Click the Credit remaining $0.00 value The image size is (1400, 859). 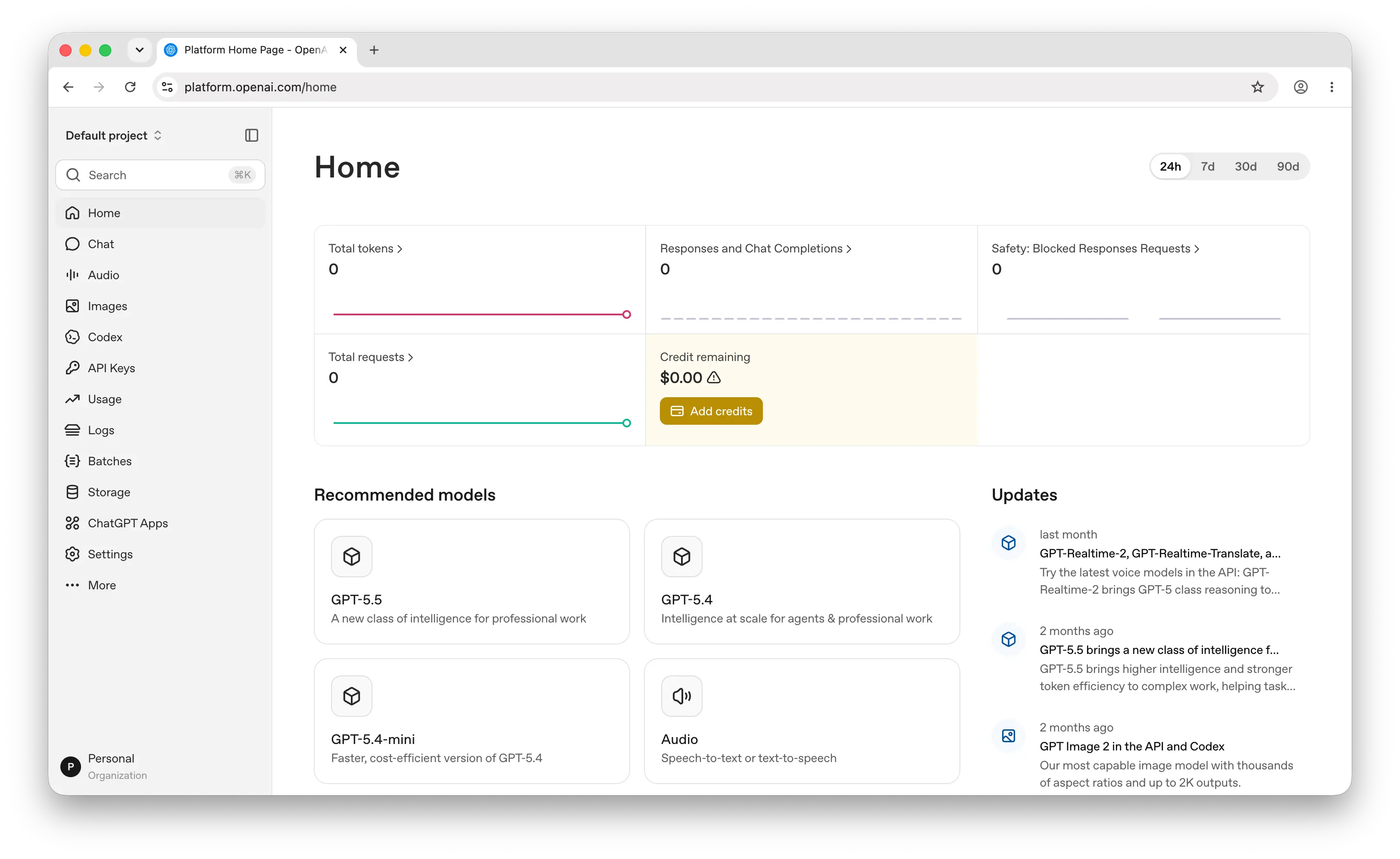(681, 377)
